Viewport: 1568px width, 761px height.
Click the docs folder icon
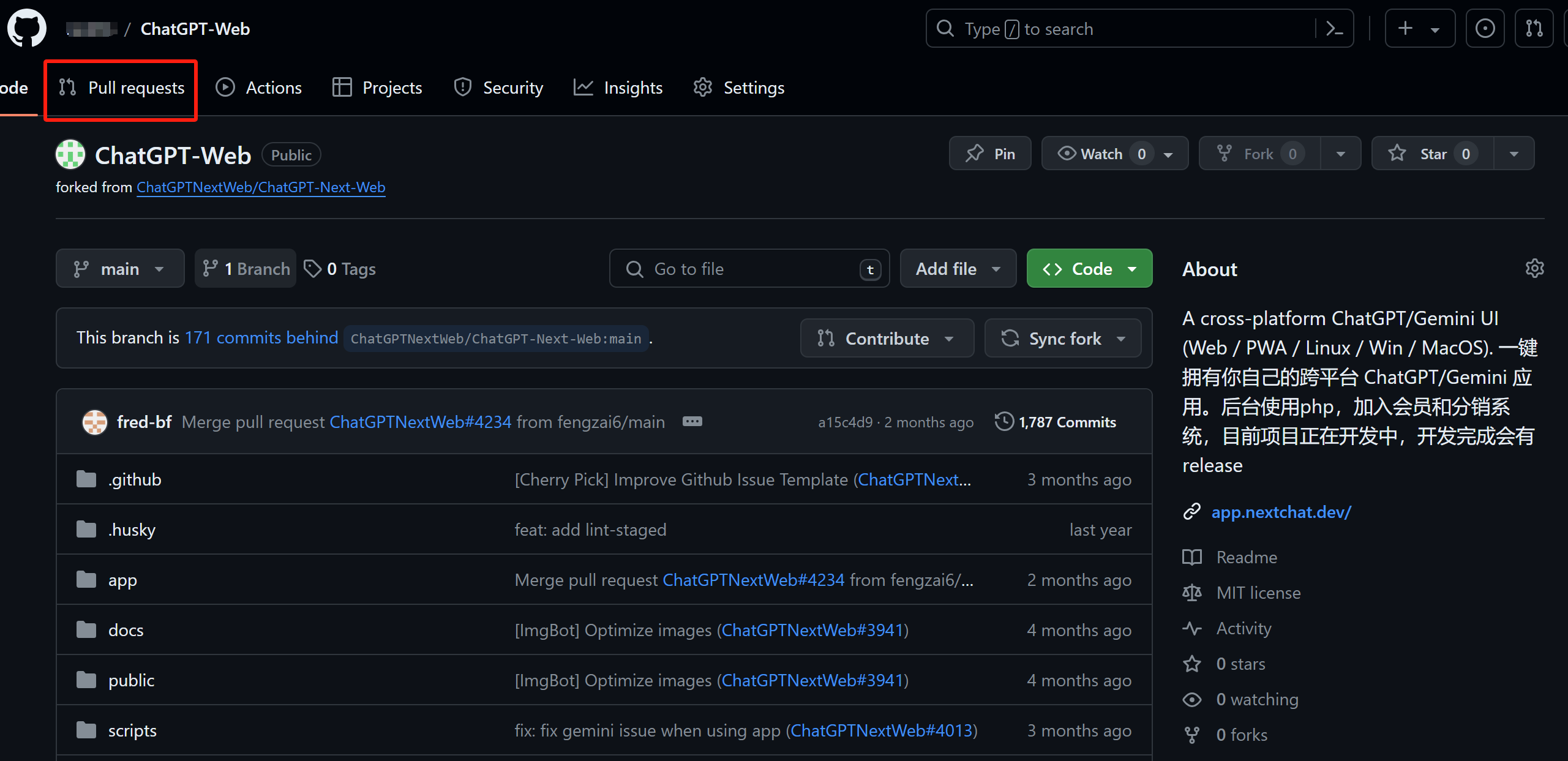(86, 629)
